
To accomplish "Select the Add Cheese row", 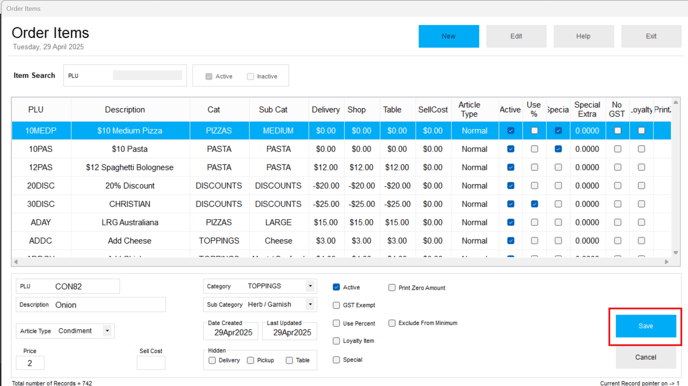I will 341,241.
